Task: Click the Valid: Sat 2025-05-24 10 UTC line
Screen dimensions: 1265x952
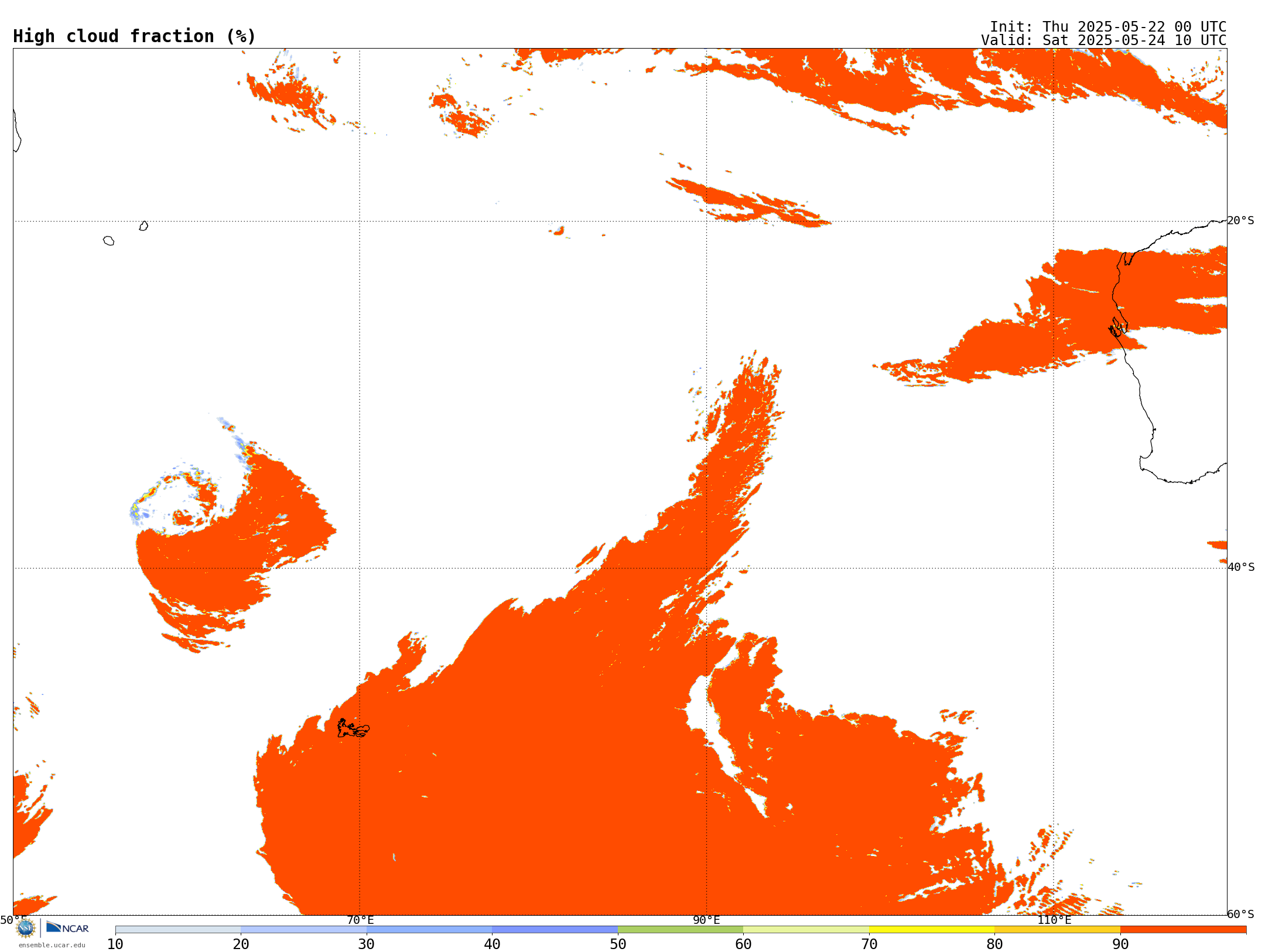Action: point(1104,40)
